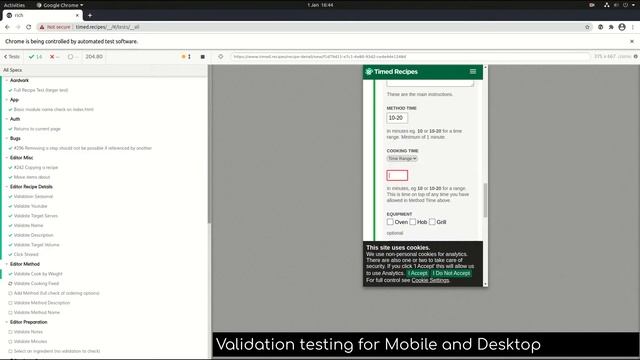
Task: Click the I Do Not Accept button
Action: pyautogui.click(x=451, y=273)
